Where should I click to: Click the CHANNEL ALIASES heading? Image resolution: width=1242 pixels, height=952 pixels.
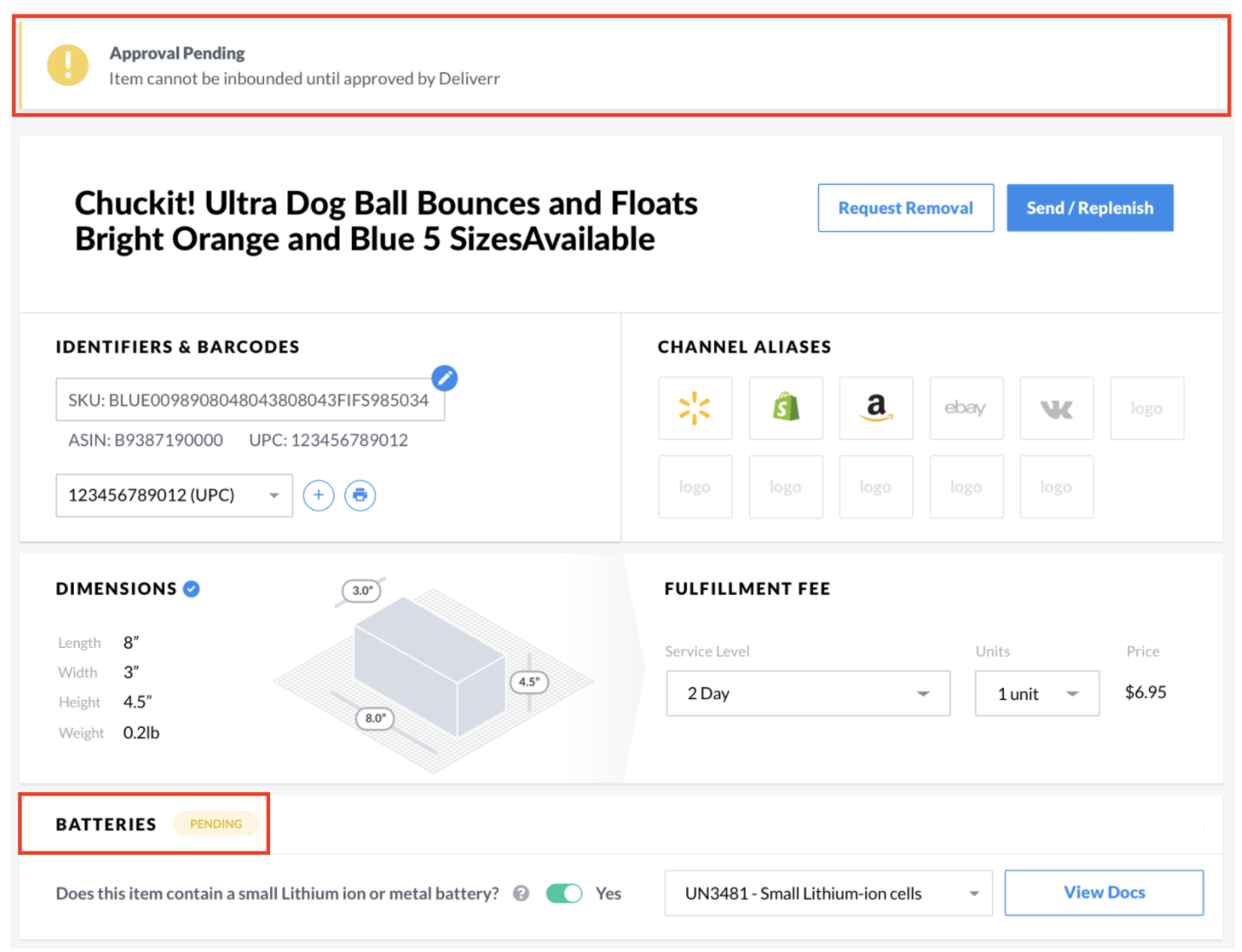coord(744,347)
